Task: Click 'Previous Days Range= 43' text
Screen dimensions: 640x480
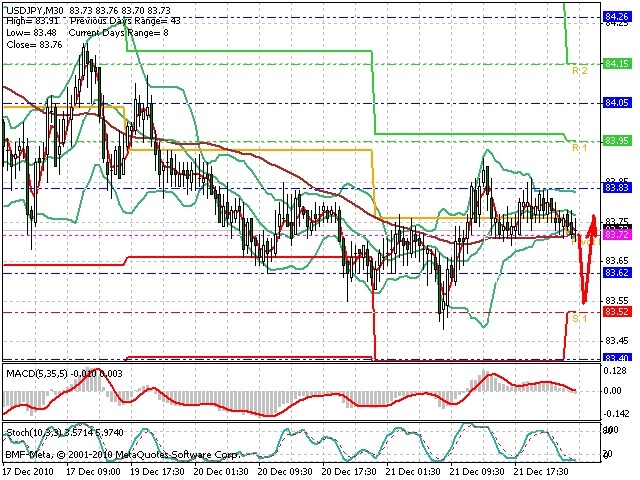Action: [125, 21]
